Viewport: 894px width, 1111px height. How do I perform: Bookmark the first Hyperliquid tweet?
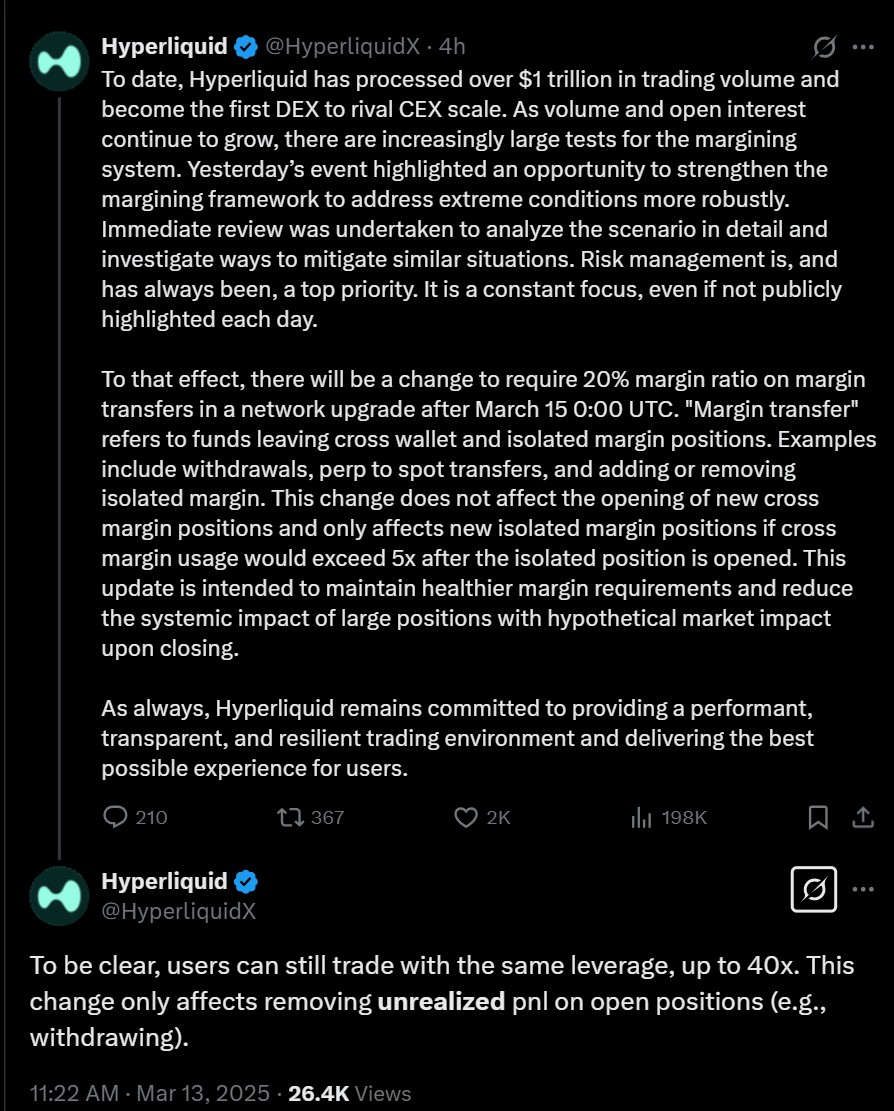pos(818,817)
